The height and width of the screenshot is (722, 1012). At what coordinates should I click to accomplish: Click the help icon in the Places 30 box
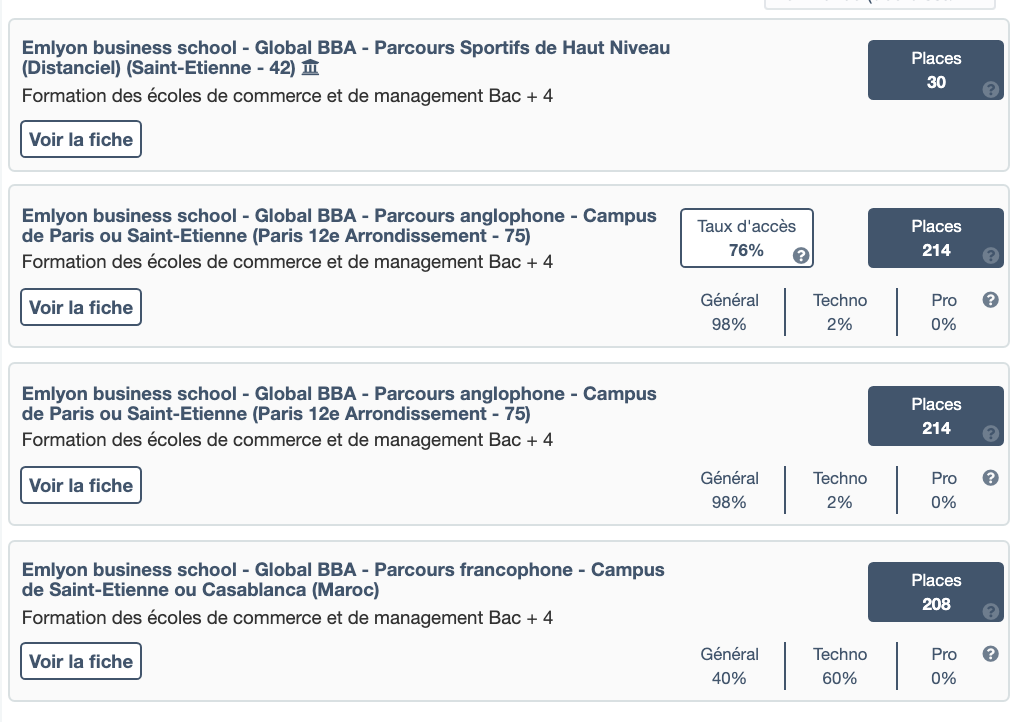coord(990,89)
